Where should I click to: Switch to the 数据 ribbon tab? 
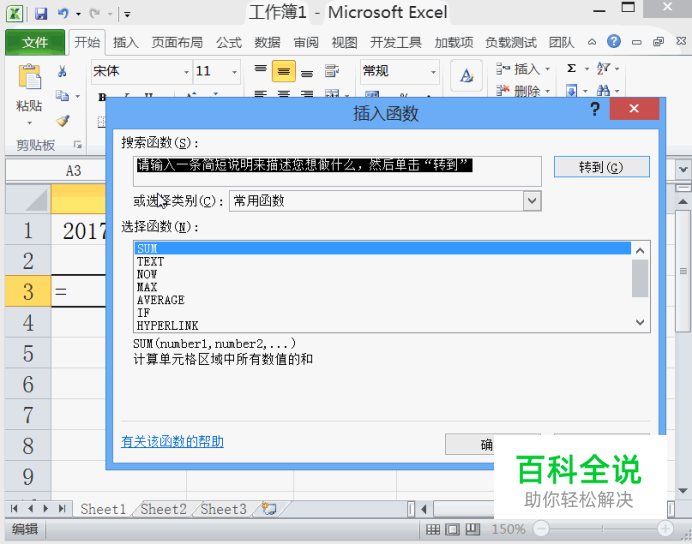267,42
